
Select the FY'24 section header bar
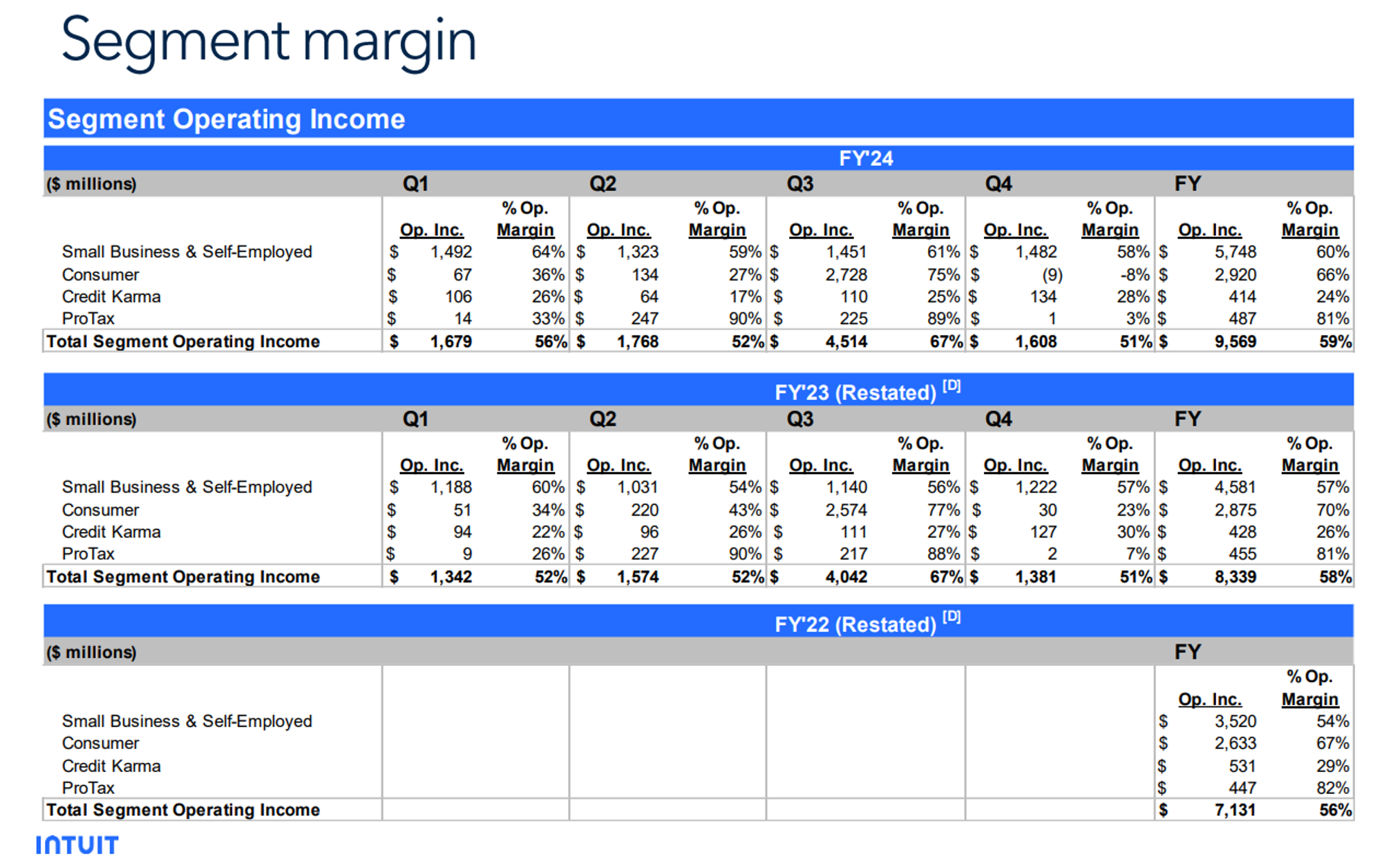click(865, 158)
